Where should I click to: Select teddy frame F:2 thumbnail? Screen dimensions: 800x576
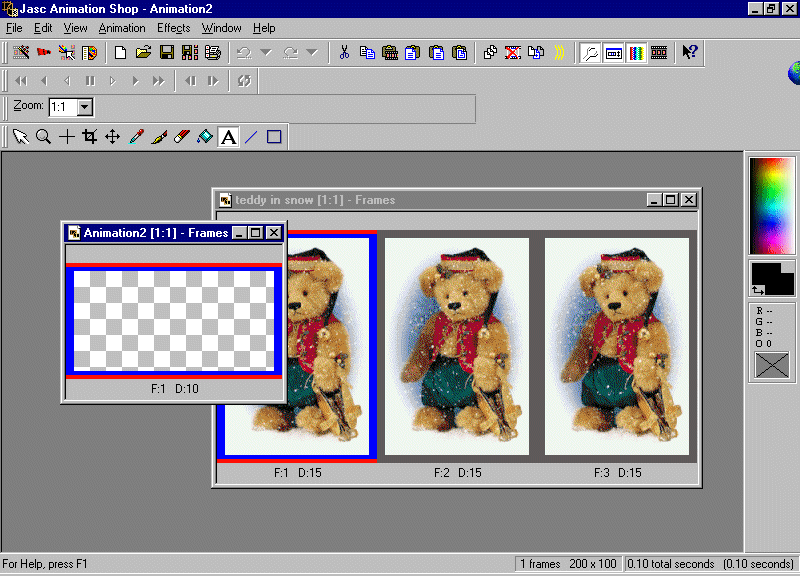click(x=457, y=347)
